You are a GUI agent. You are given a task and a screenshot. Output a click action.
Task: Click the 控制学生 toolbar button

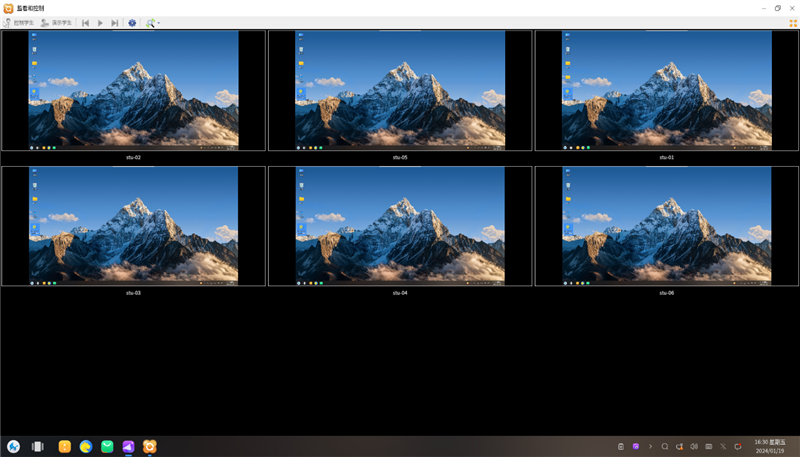click(x=19, y=23)
